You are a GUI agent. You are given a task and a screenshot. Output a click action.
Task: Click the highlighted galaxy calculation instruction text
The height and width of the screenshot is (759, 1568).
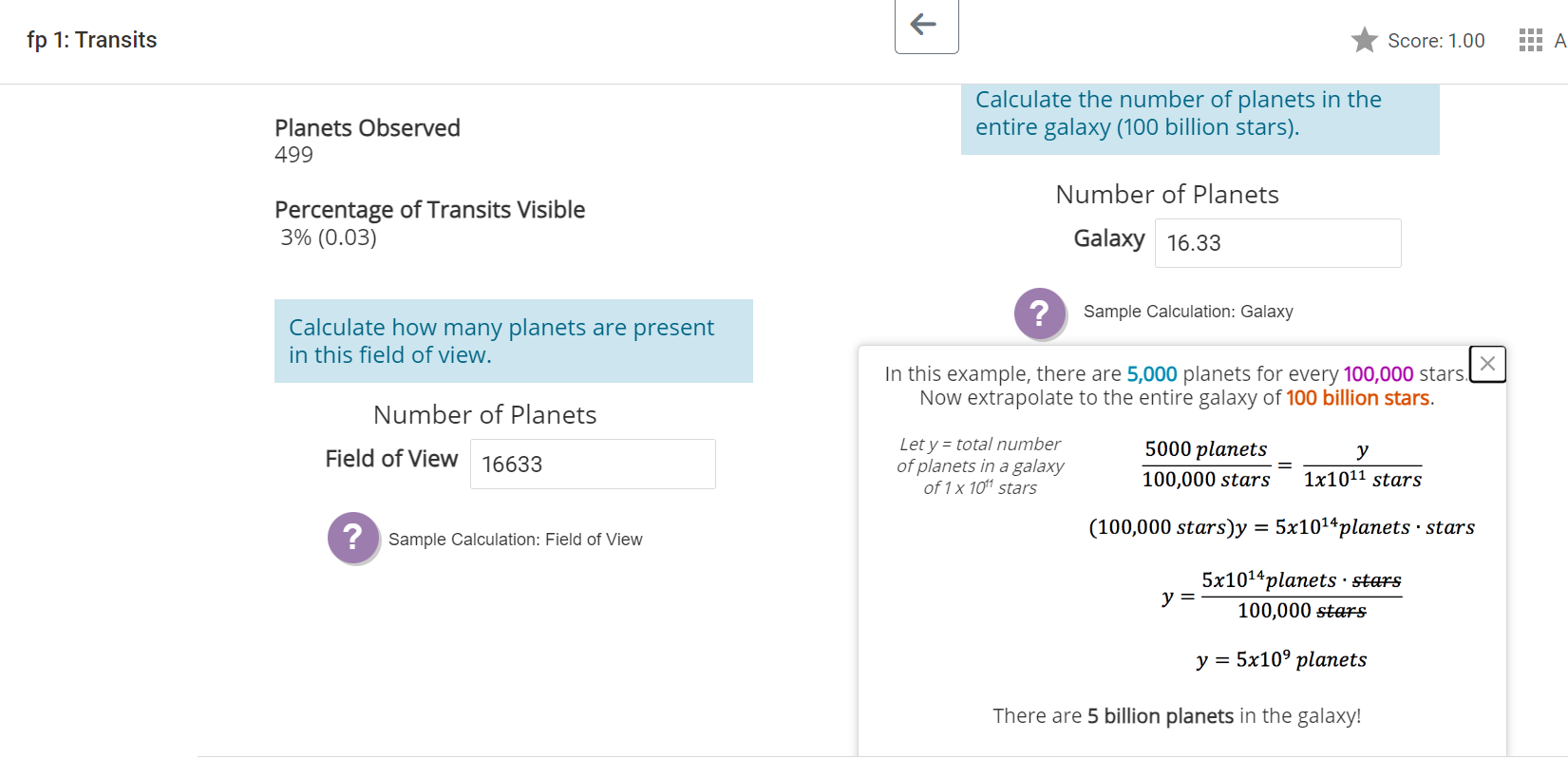pyautogui.click(x=1178, y=112)
